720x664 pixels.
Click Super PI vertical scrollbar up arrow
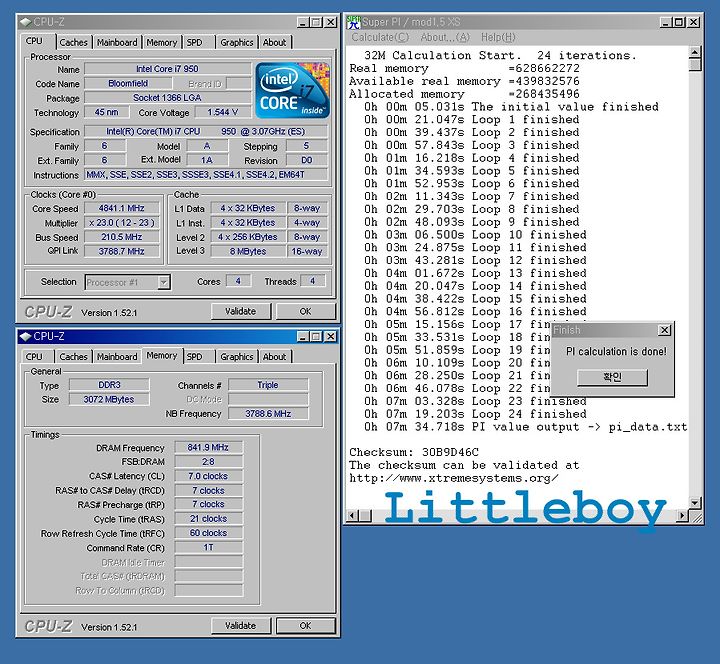[695, 52]
